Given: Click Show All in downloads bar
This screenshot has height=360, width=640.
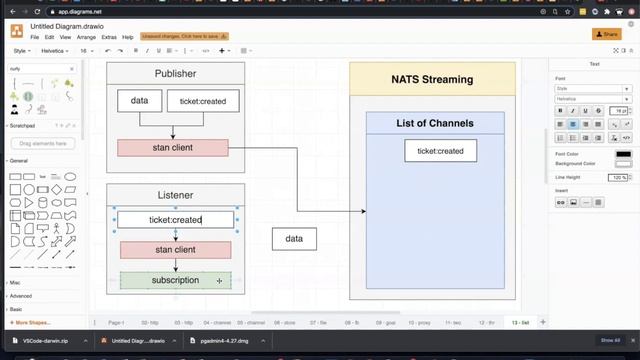Looking at the screenshot, I should (610, 340).
